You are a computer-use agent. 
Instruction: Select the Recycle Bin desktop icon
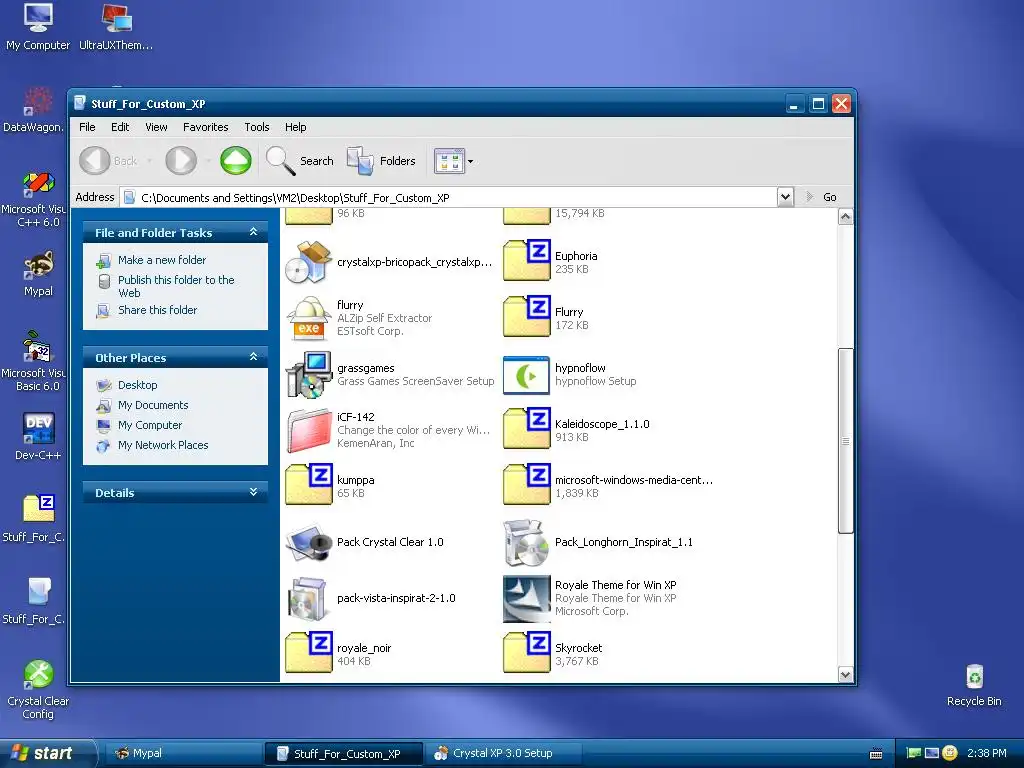974,686
